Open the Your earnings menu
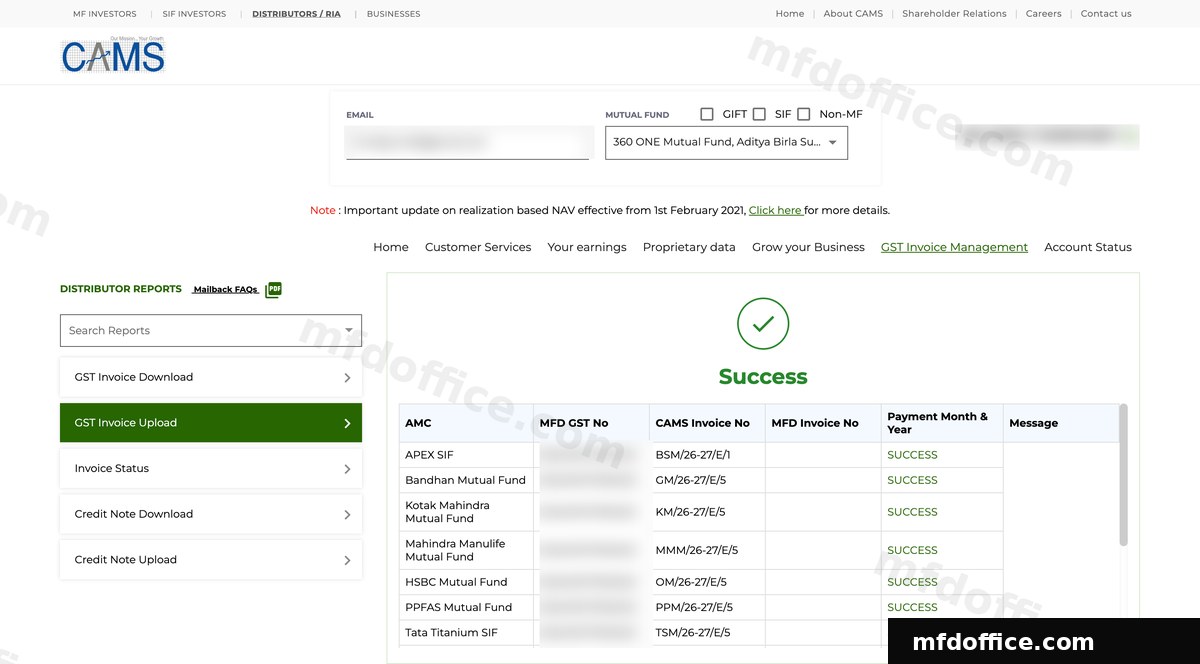Viewport: 1200px width, 664px height. point(587,247)
